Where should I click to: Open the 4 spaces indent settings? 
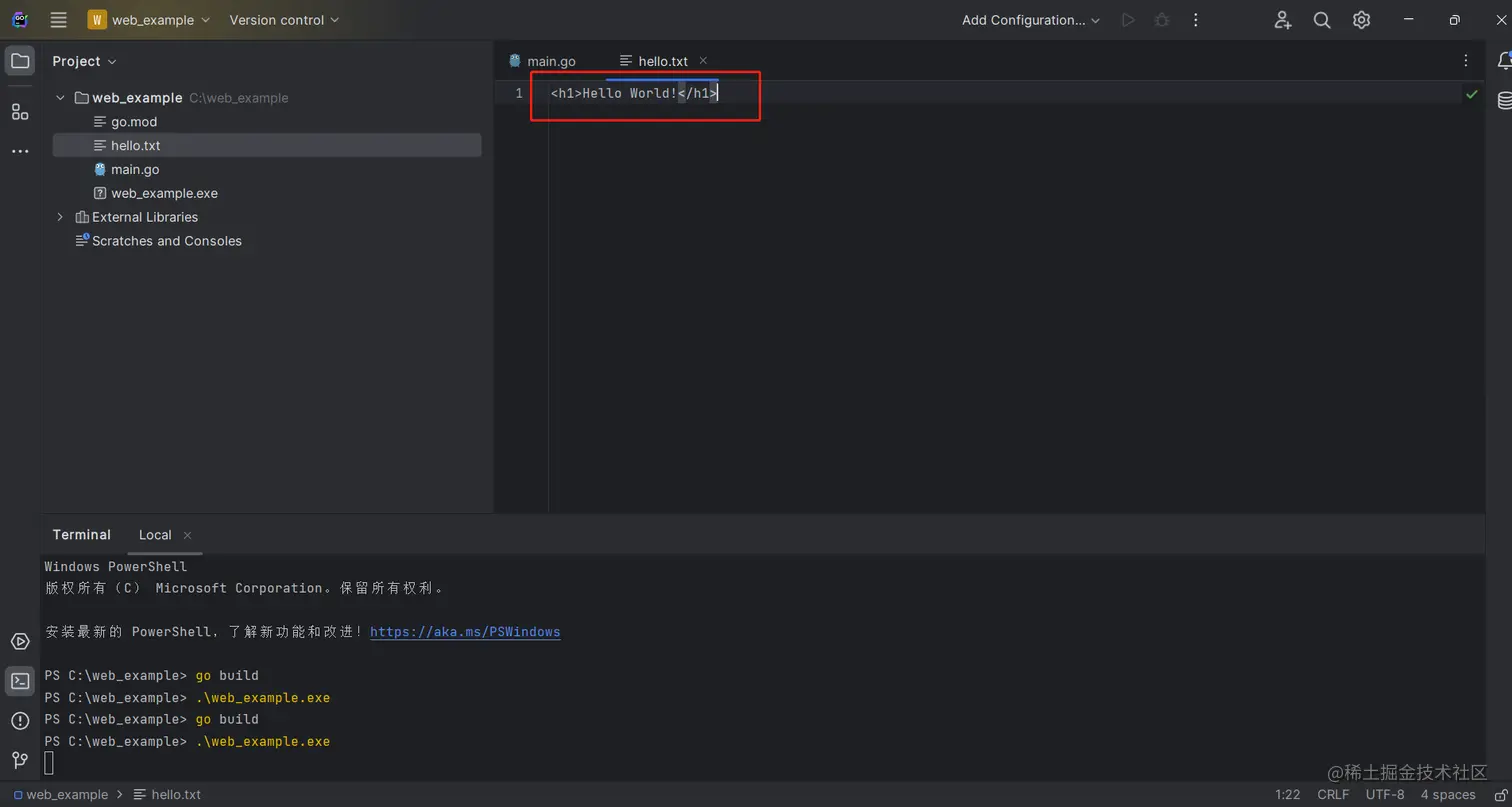(1448, 795)
